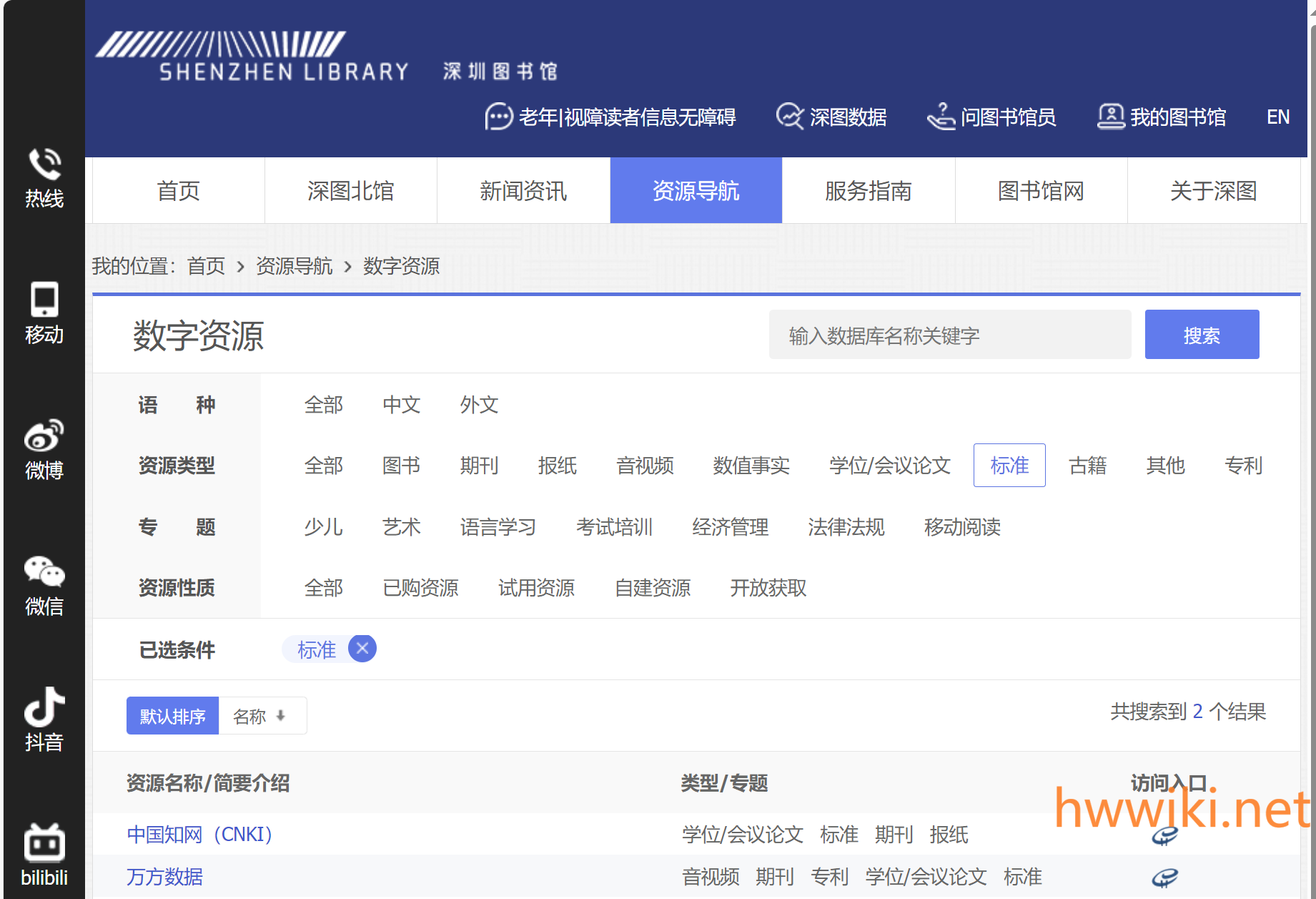This screenshot has height=899, width=1316.
Task: Open access entry icon for 万方数据
Action: [1164, 877]
